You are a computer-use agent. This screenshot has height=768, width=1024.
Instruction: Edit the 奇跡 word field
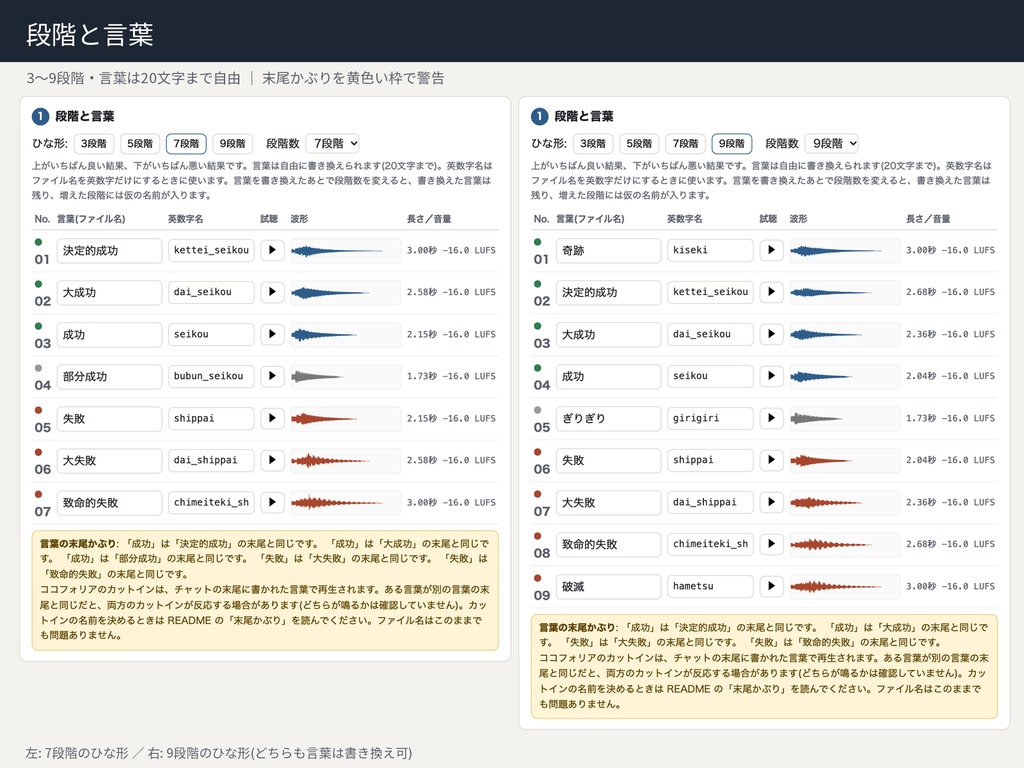pyautogui.click(x=608, y=250)
